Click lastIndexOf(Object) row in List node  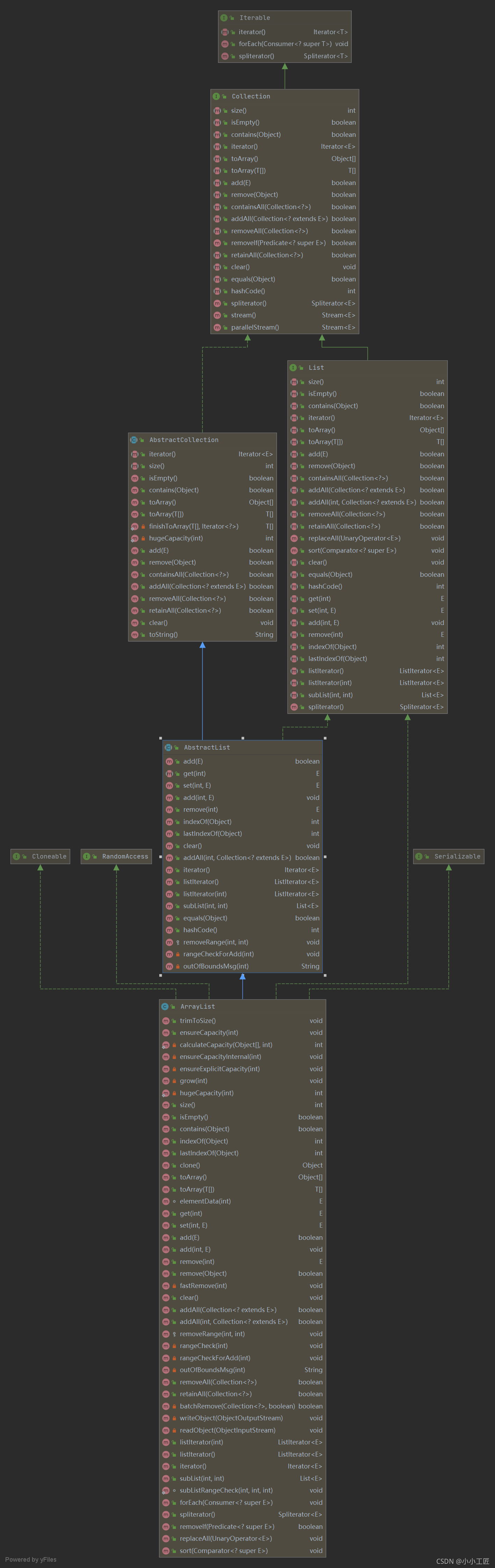coord(368,658)
